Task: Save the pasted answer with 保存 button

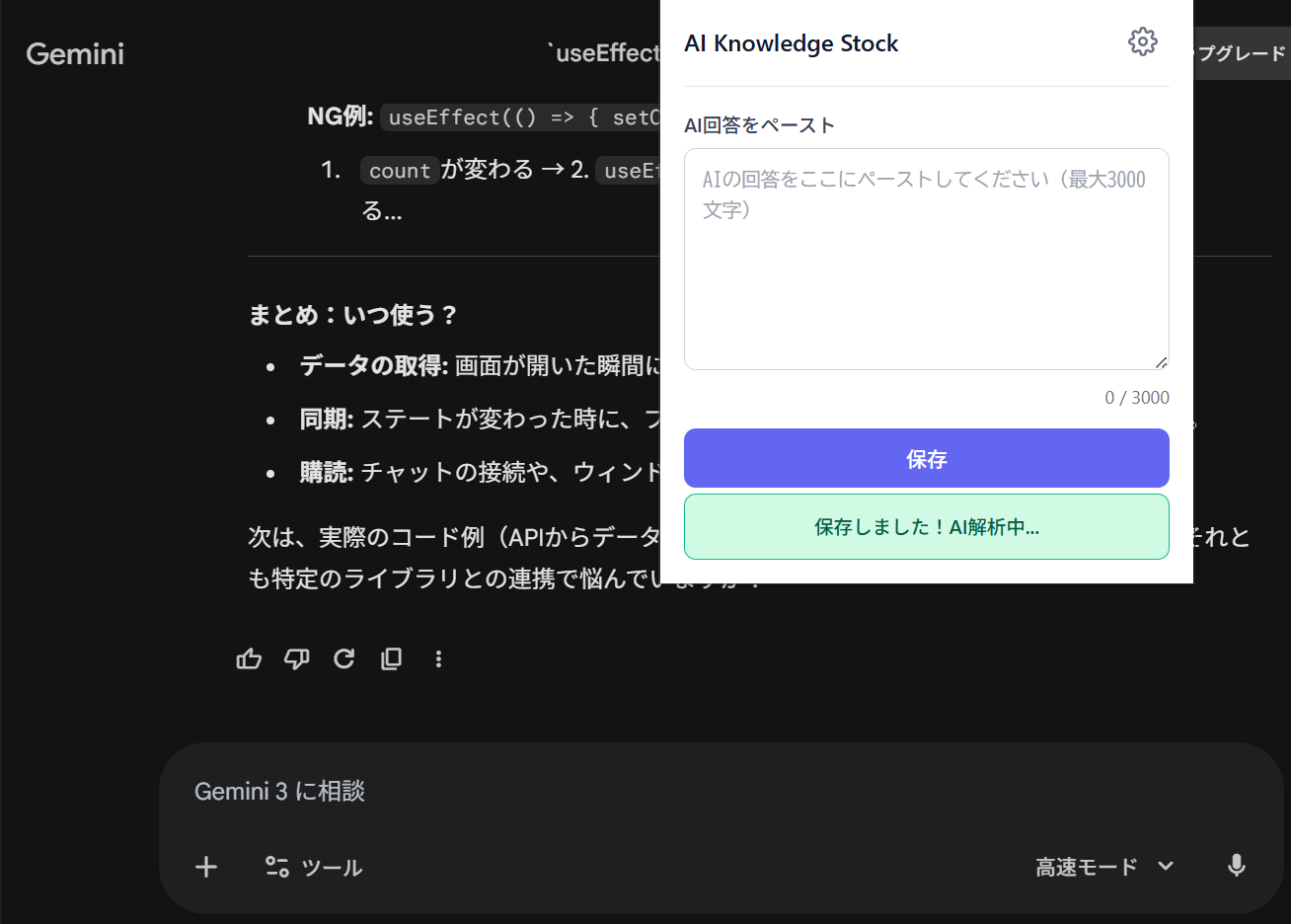Action: (926, 457)
